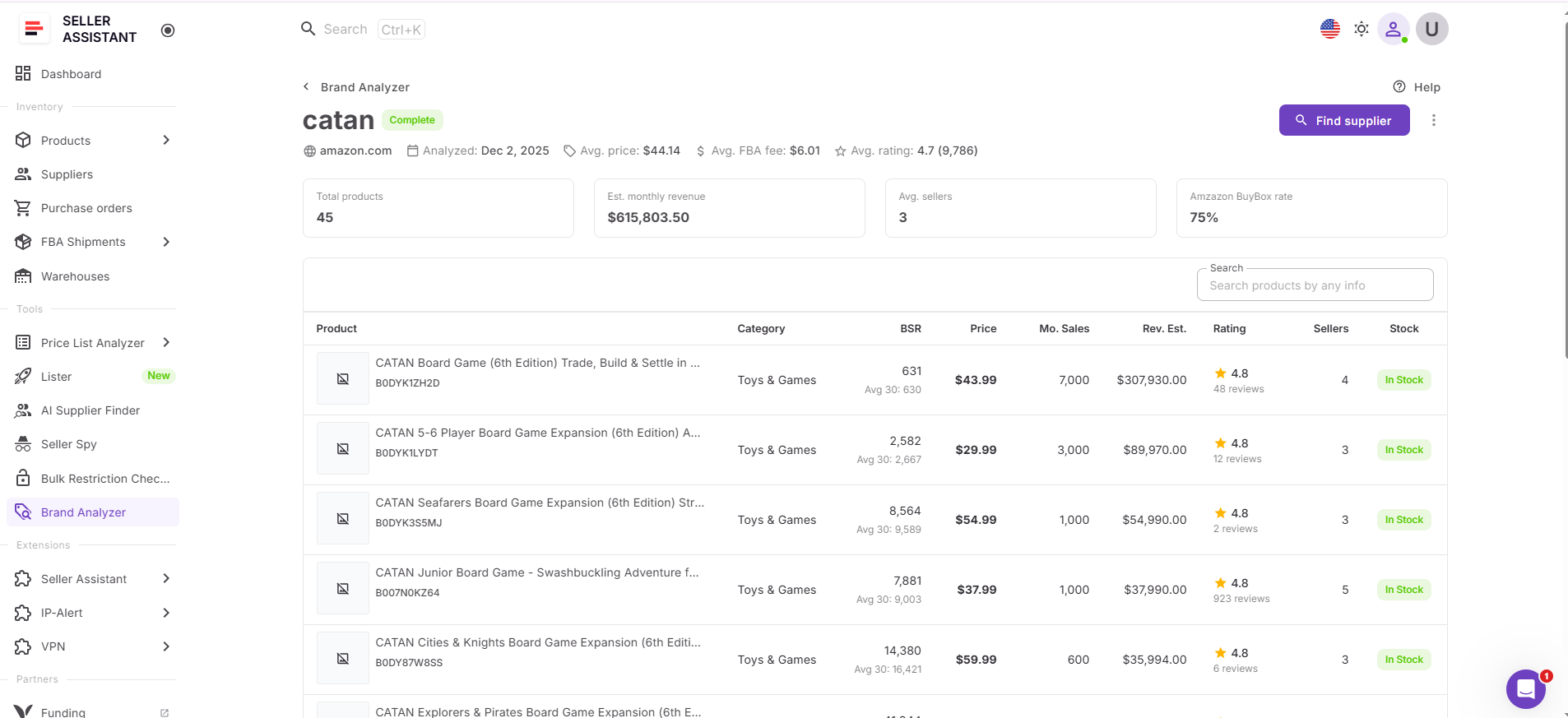Click the Find supplier button
The height and width of the screenshot is (718, 1568).
(1344, 120)
